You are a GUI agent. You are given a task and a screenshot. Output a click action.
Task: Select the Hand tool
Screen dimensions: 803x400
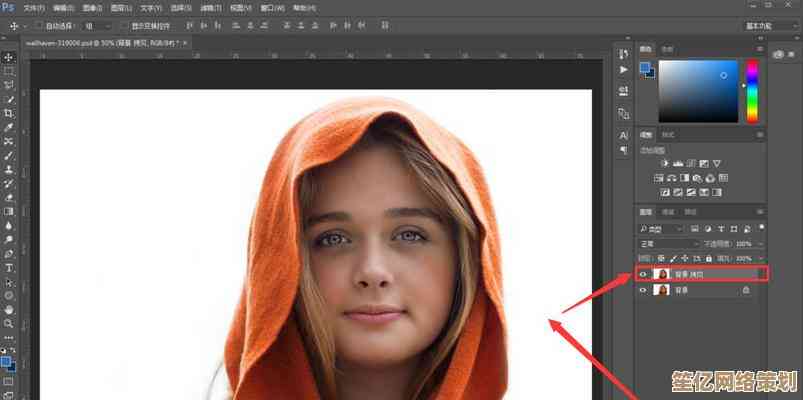(9, 309)
